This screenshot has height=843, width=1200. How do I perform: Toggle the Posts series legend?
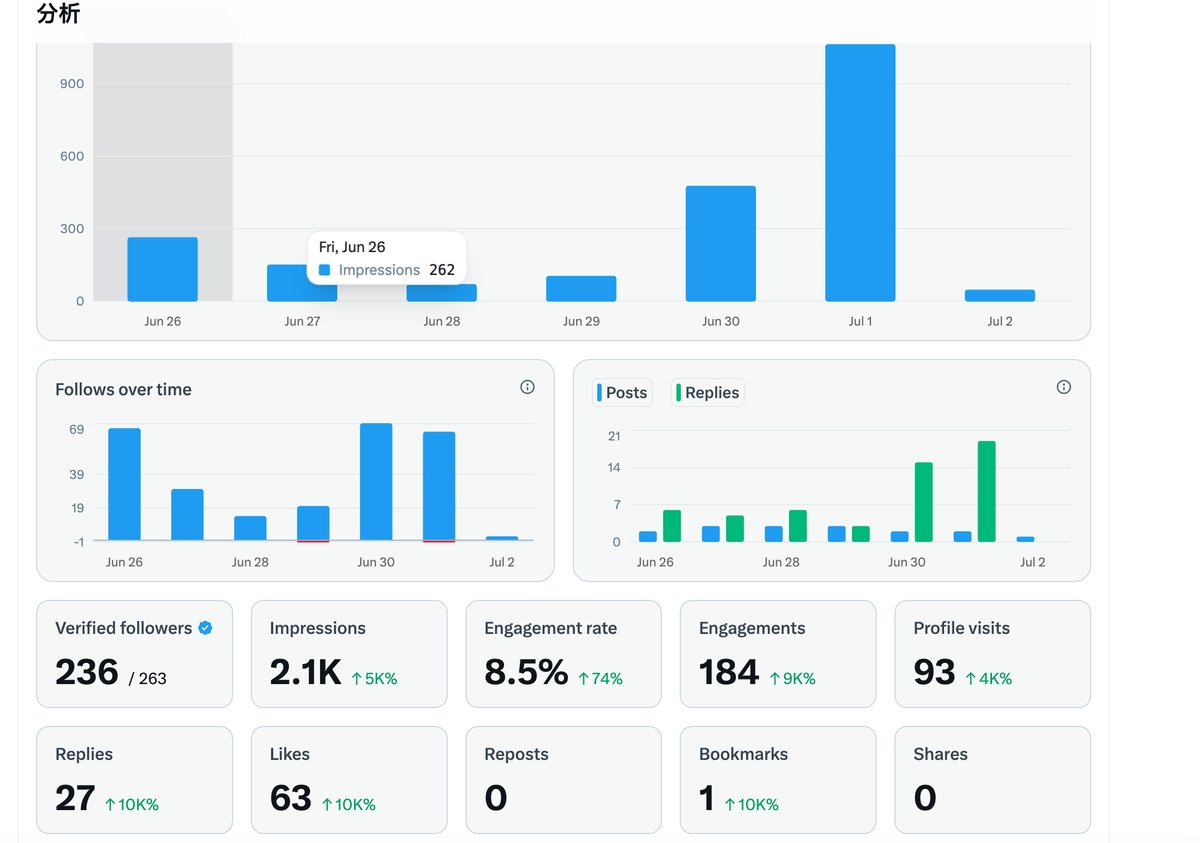point(622,393)
